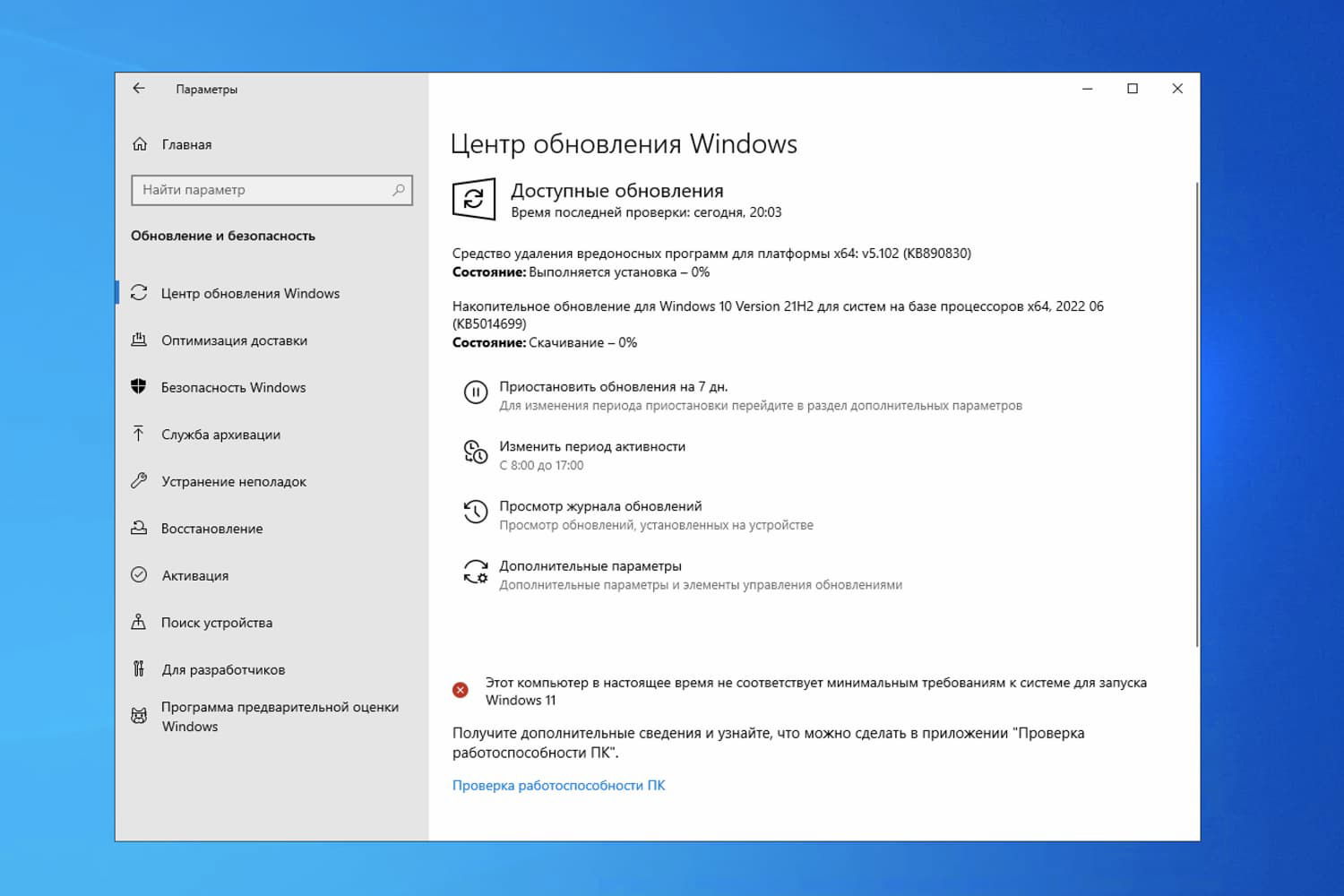
Task: Select the backup arrow icon for Служба архивации
Action: [140, 434]
